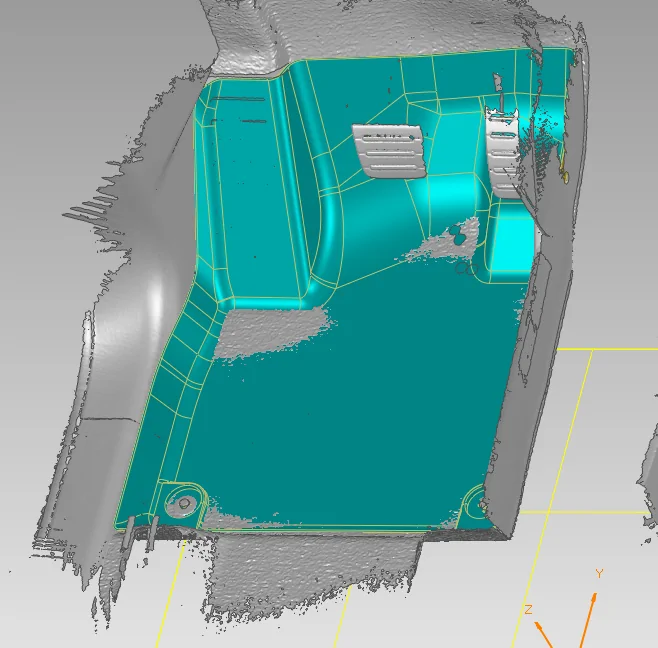The width and height of the screenshot is (658, 648).
Task: Select the narrow accelerator pedal mesh
Action: pyautogui.click(x=502, y=153)
